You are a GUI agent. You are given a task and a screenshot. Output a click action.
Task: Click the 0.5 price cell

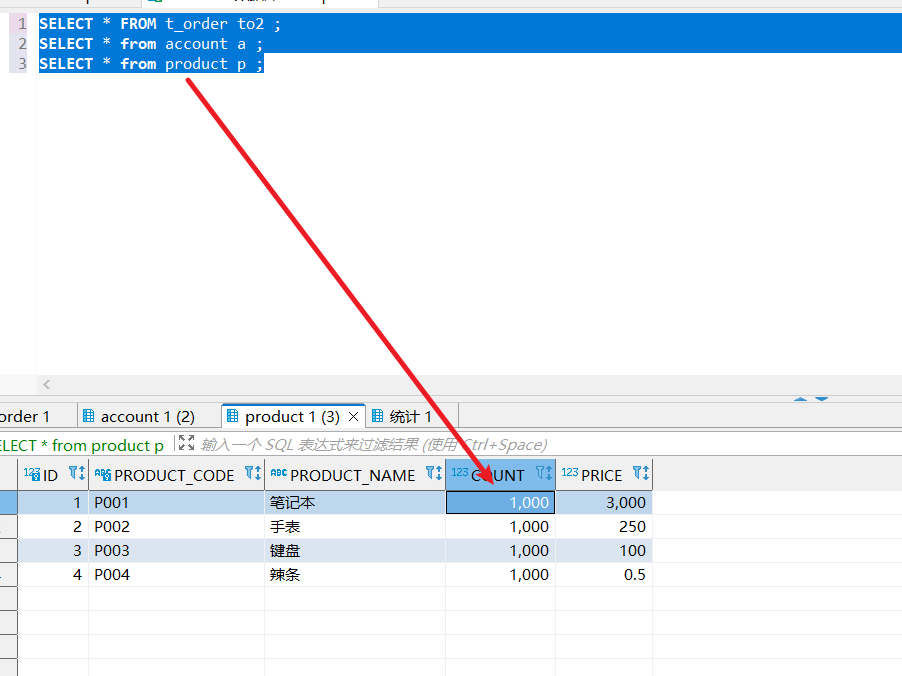(603, 575)
